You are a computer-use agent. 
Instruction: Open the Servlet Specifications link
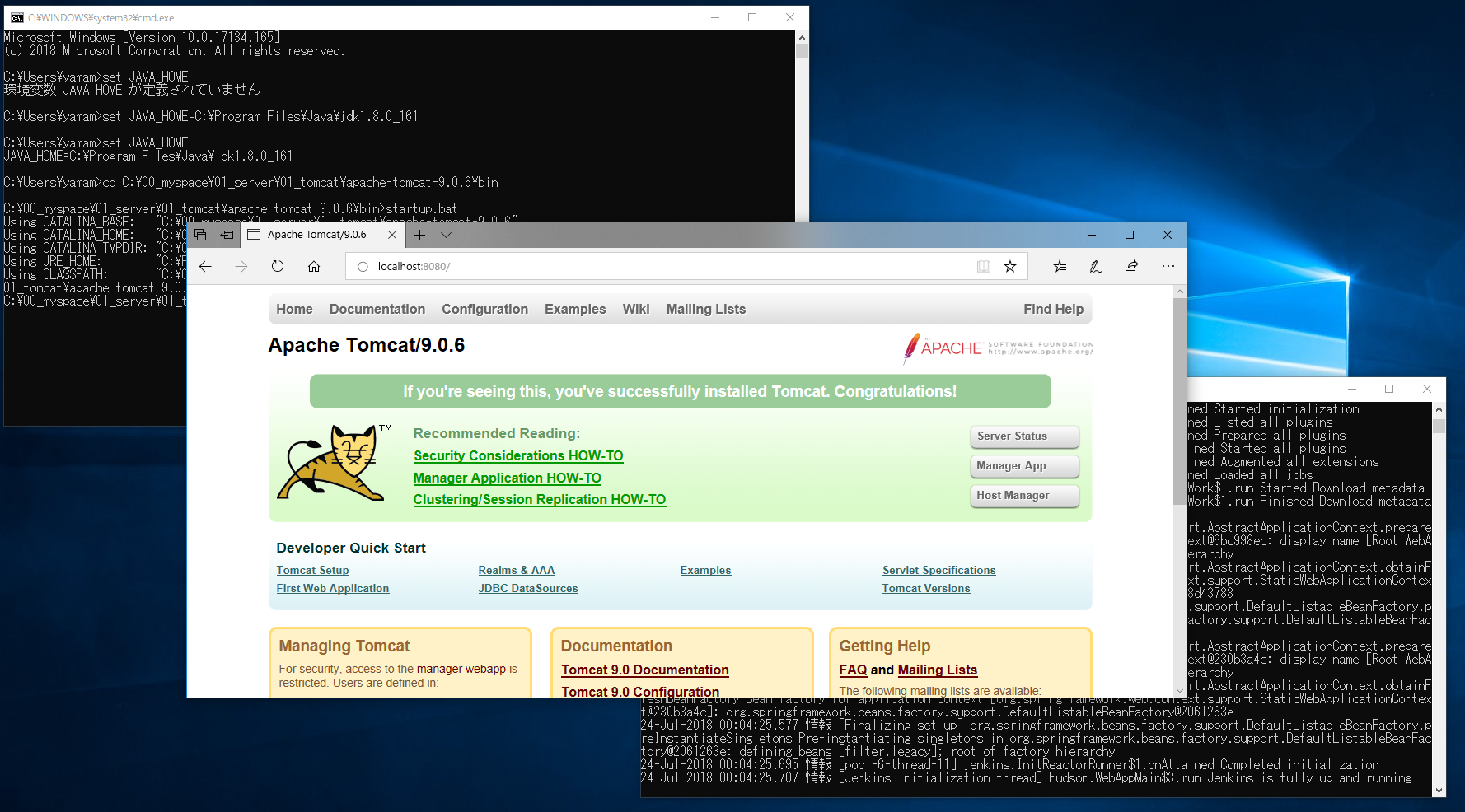939,570
